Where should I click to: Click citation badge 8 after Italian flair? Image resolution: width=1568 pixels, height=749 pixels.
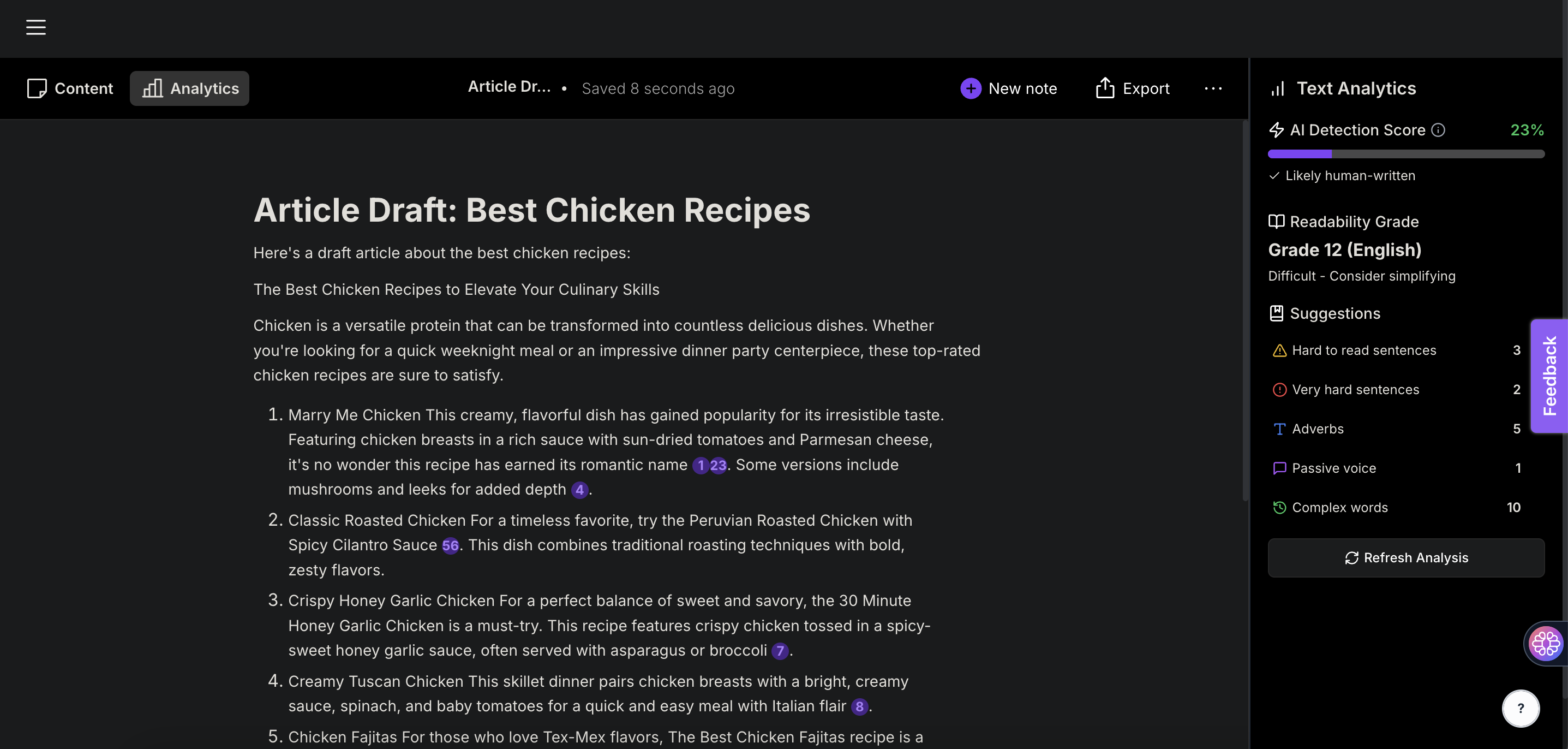click(859, 706)
